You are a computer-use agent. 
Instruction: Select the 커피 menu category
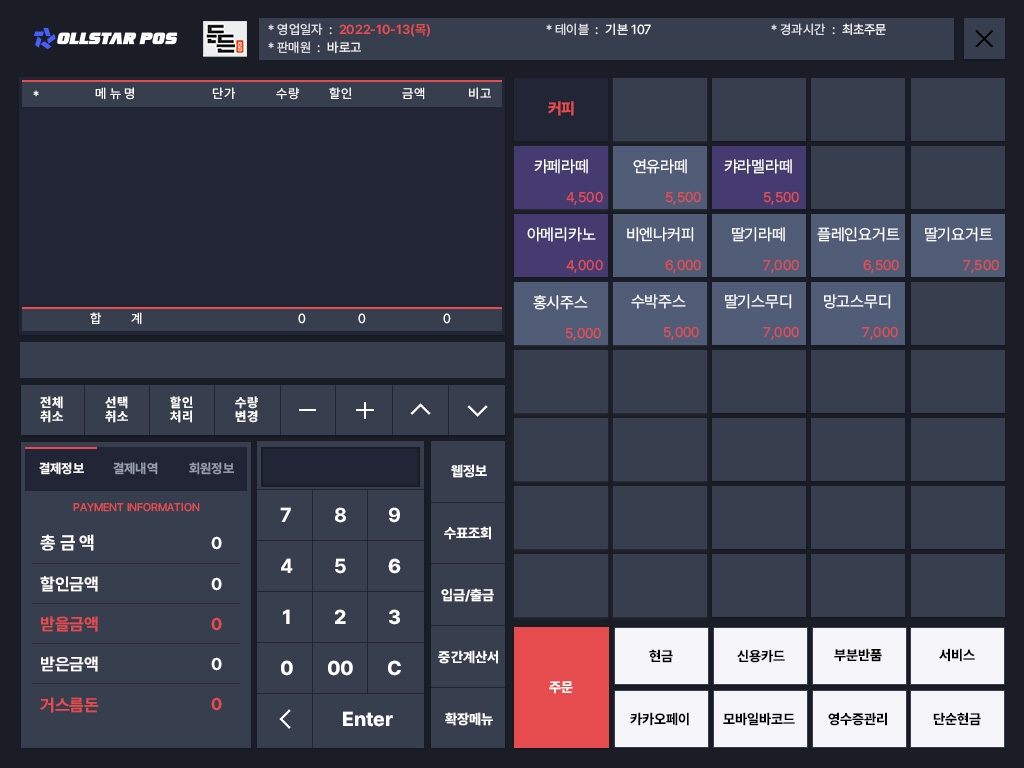pos(561,109)
